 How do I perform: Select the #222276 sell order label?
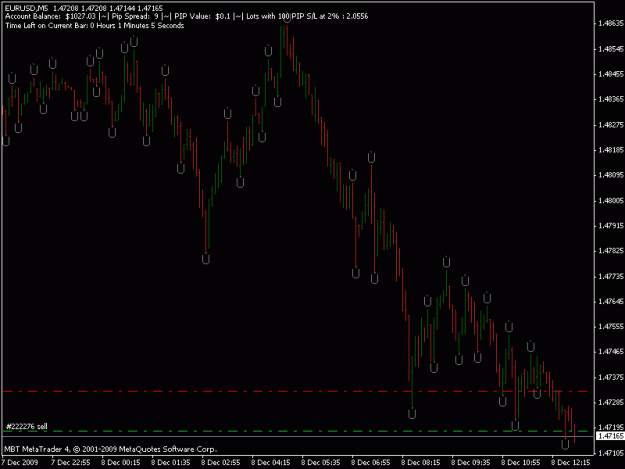pos(27,426)
